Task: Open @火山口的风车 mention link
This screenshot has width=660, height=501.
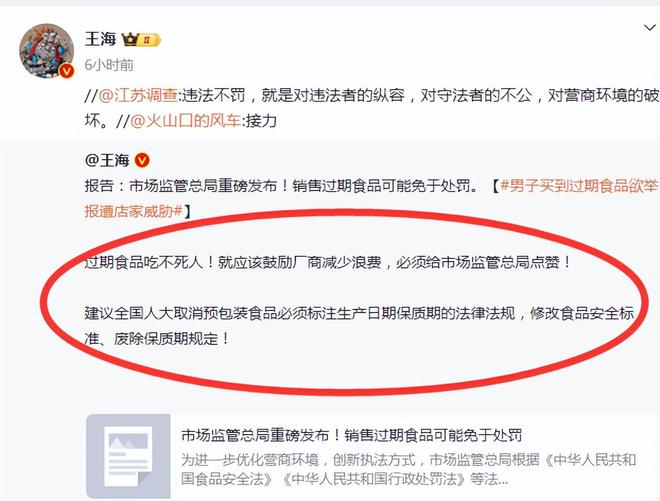Action: click(186, 121)
